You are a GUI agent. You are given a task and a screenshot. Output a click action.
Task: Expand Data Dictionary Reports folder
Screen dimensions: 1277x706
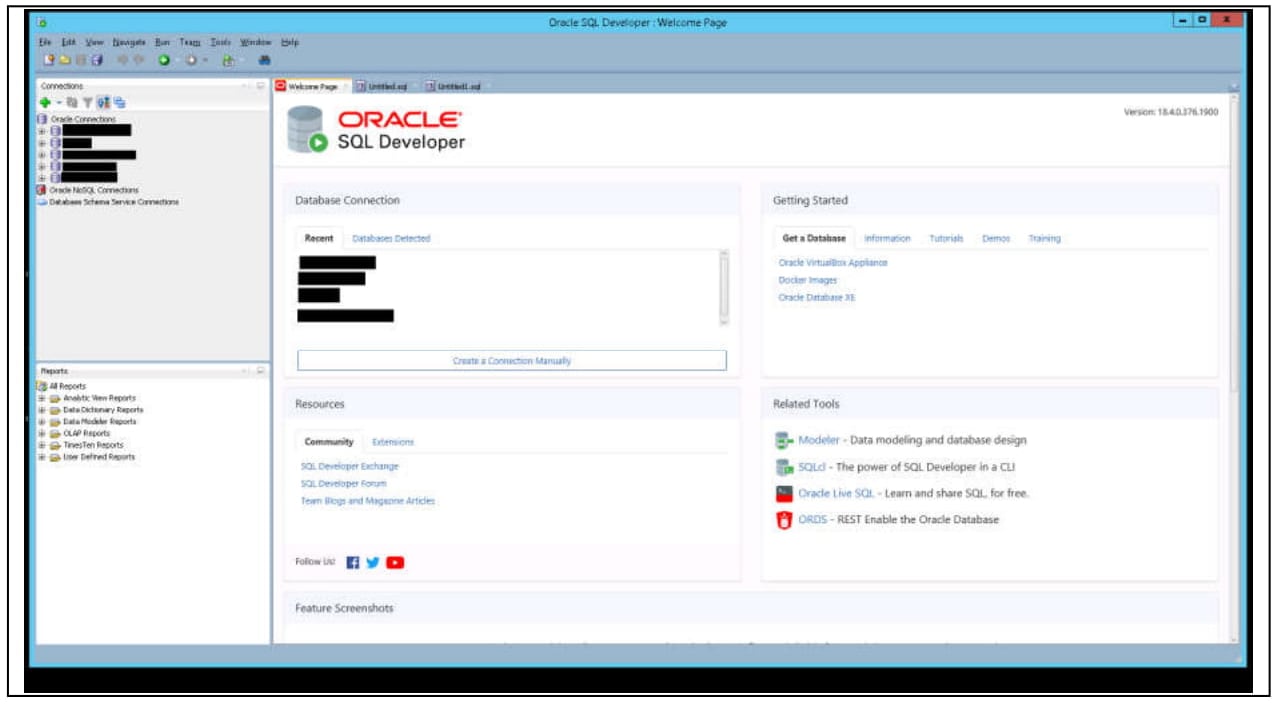[42, 410]
